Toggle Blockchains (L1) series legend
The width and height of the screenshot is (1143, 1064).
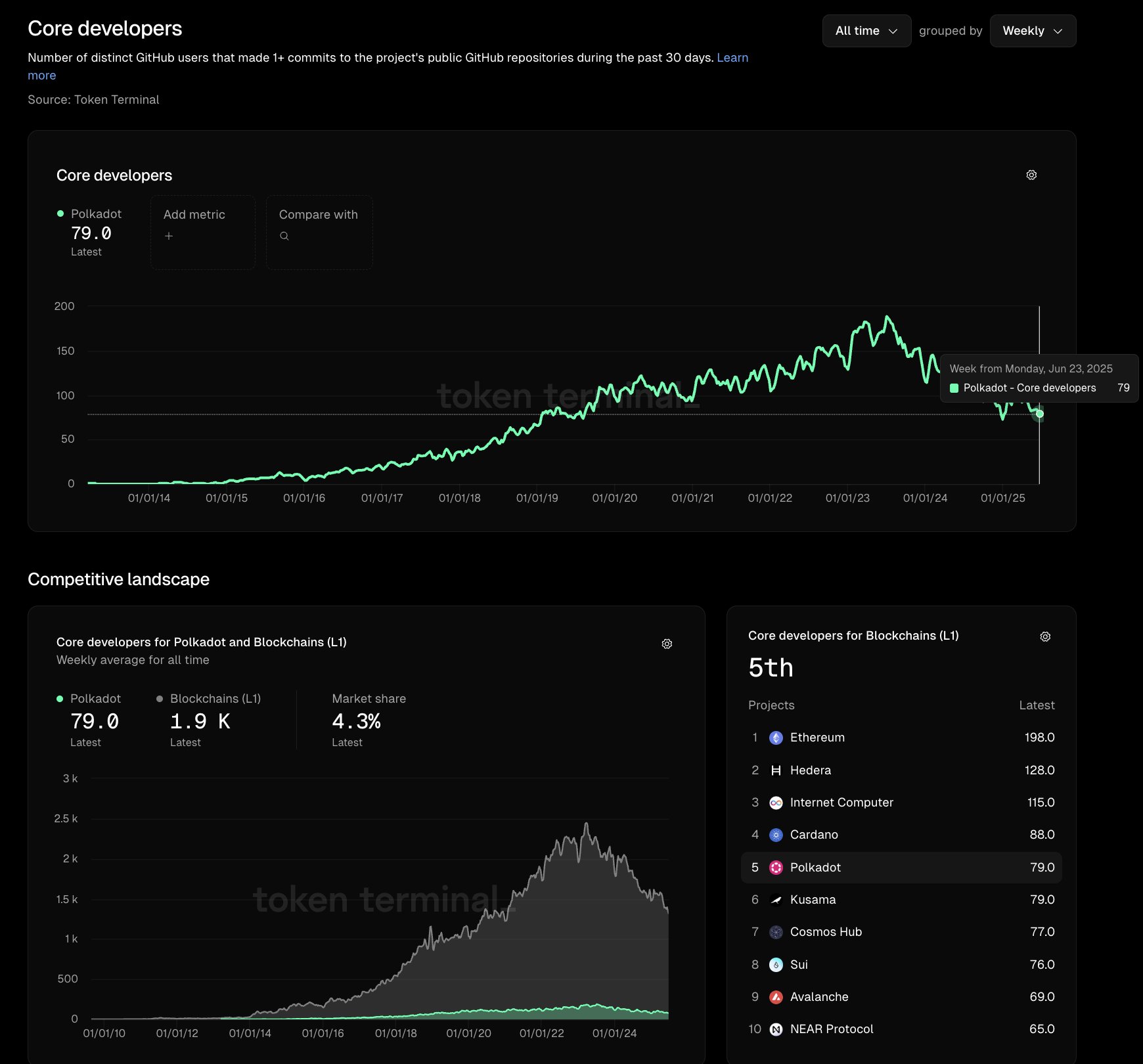208,699
